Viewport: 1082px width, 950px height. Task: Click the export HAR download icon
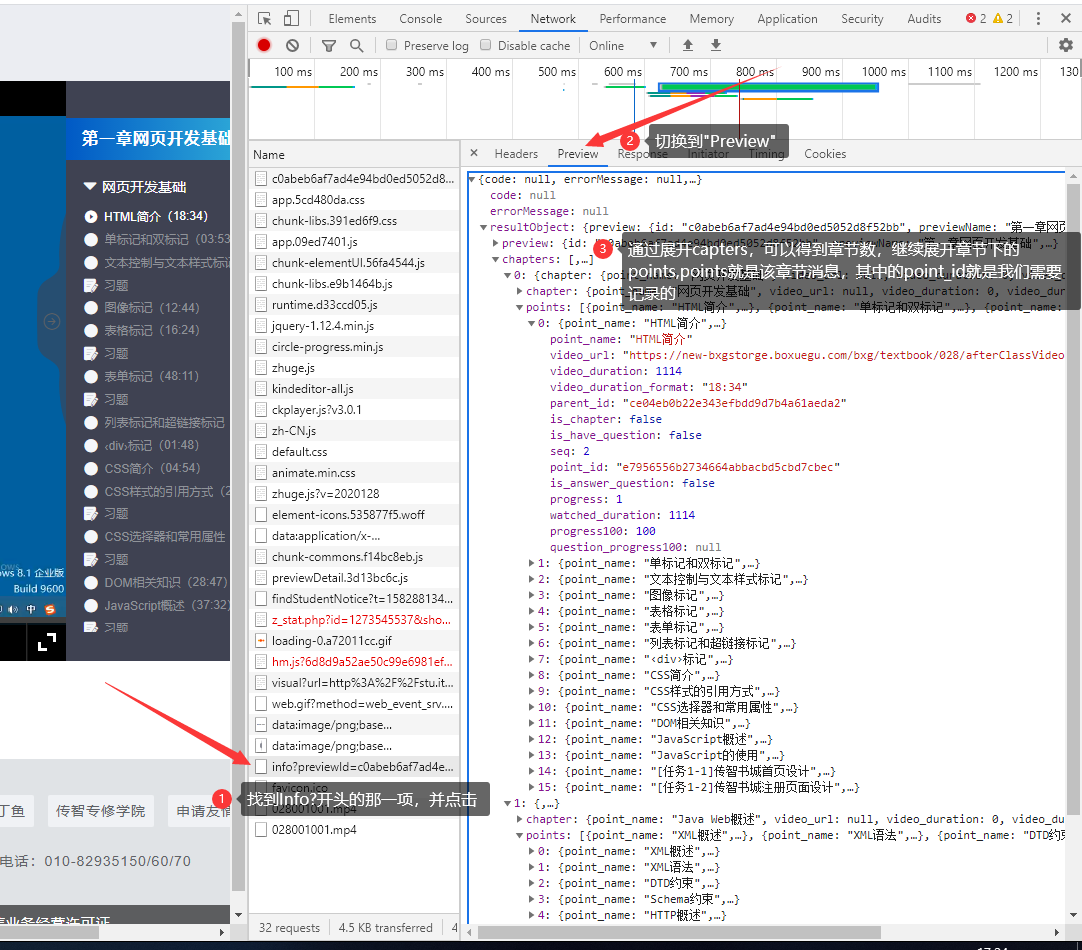point(716,45)
